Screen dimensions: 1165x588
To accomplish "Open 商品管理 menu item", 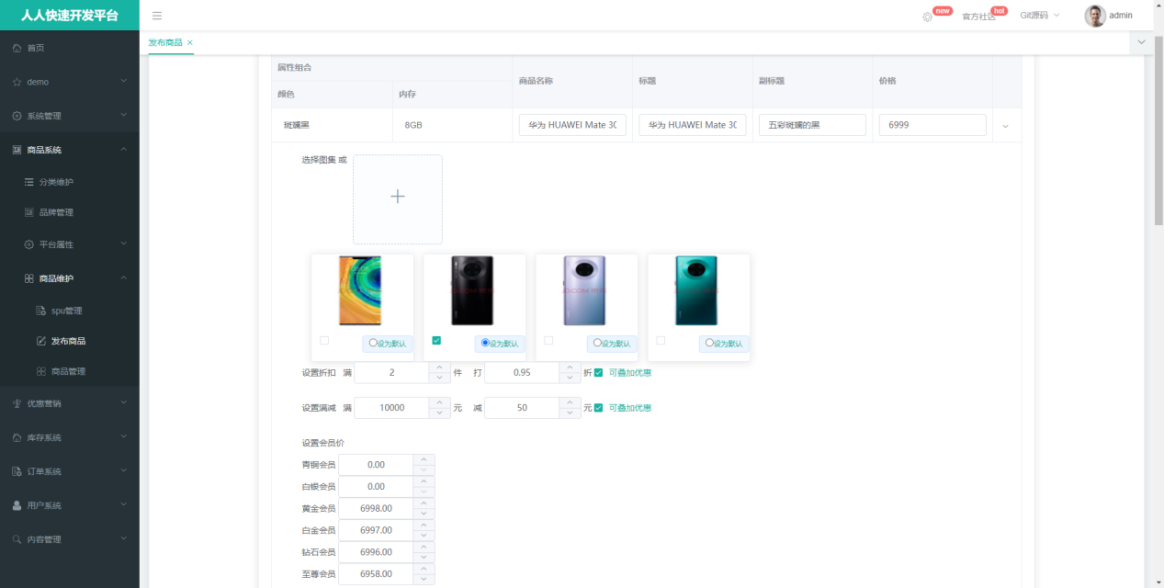I will (x=69, y=372).
